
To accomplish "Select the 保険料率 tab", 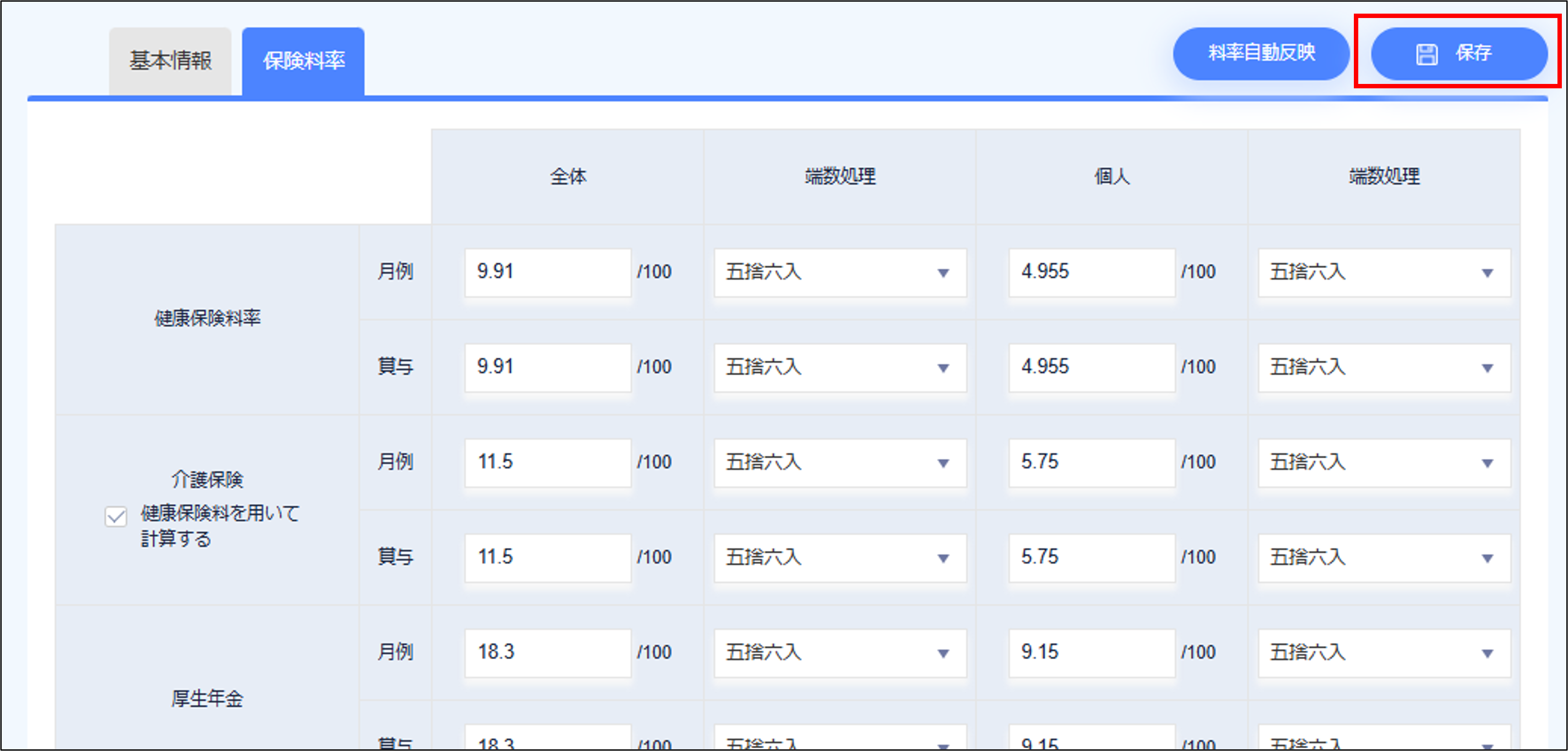I will point(303,61).
